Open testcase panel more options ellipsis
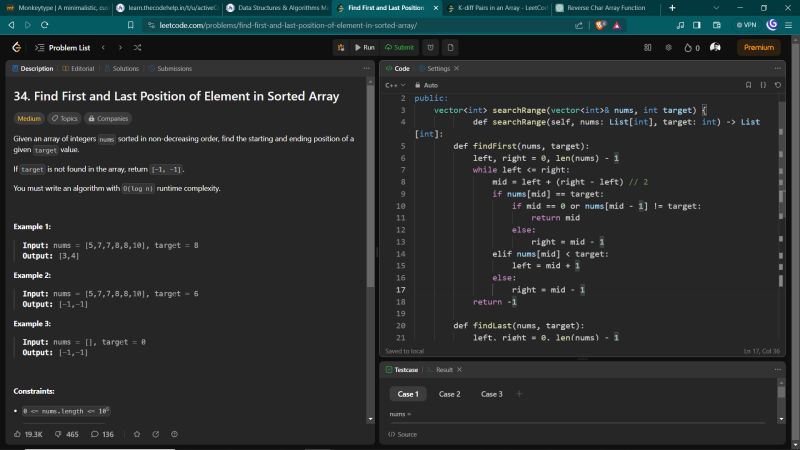800x450 pixels. (778, 370)
